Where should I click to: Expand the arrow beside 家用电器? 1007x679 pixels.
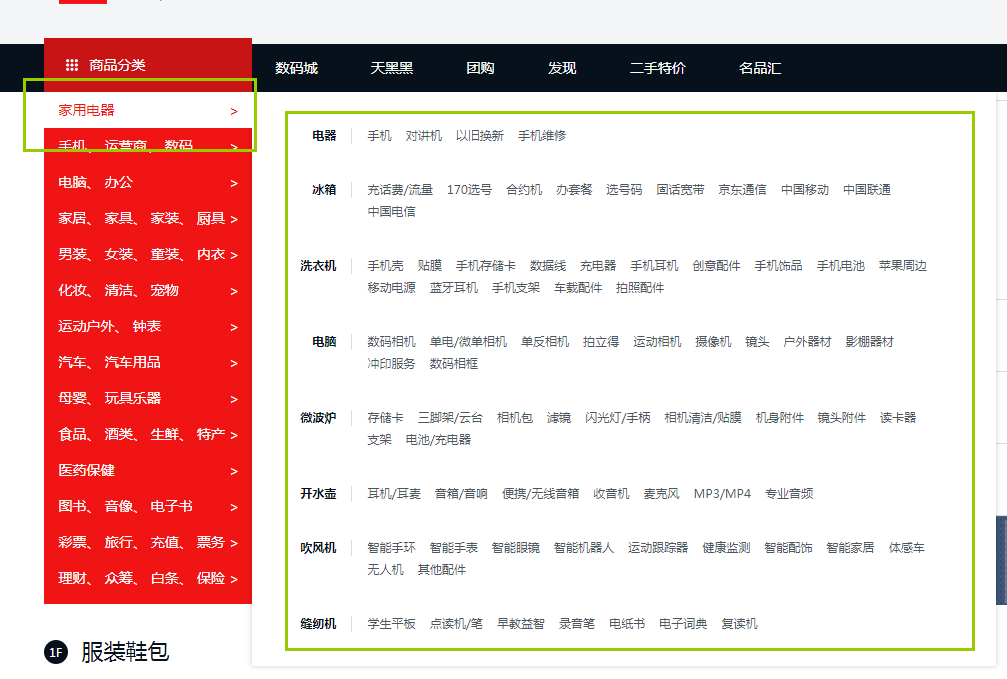pos(234,112)
